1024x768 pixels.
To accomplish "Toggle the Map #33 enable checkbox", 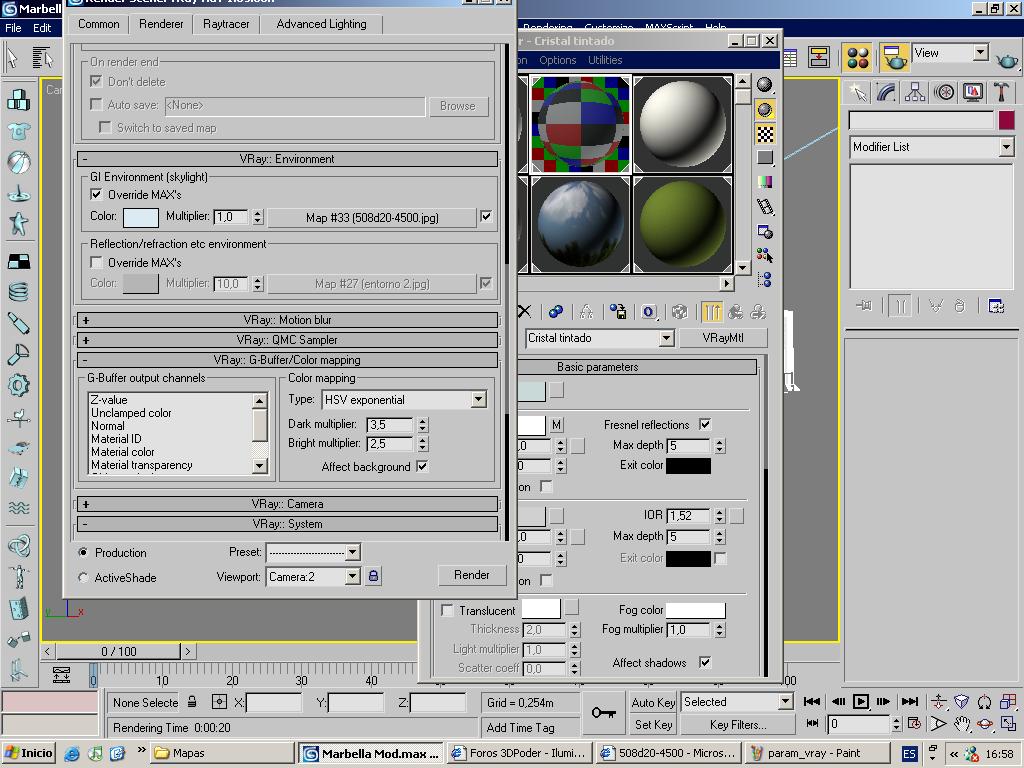I will click(x=486, y=216).
